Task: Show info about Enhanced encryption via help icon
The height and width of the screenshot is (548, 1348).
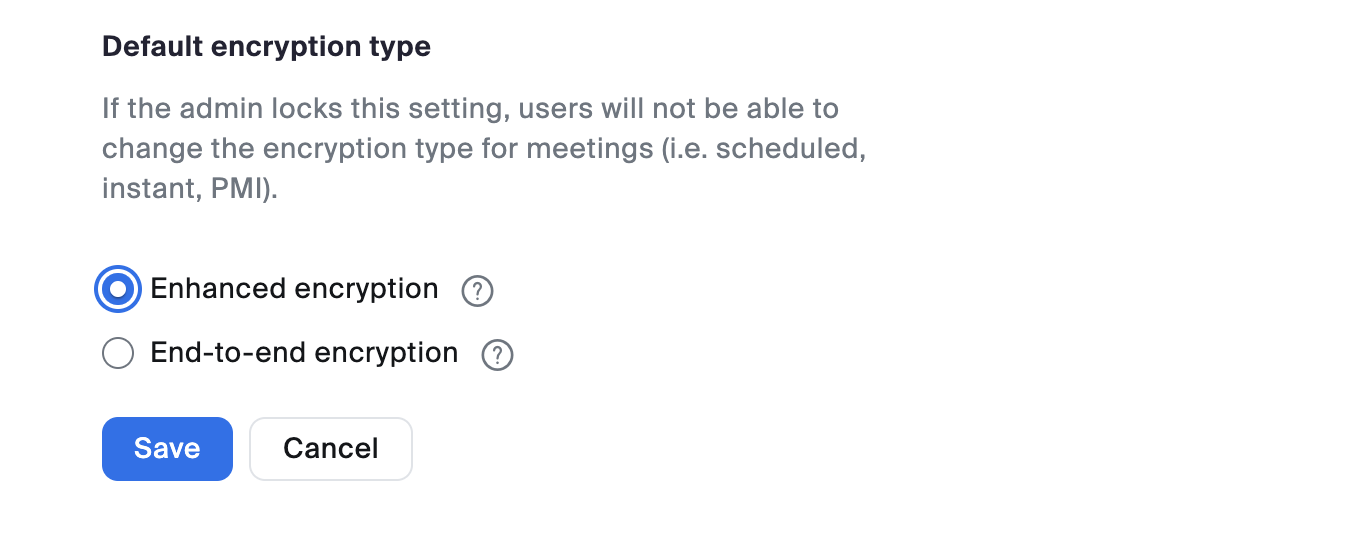Action: pyautogui.click(x=477, y=291)
